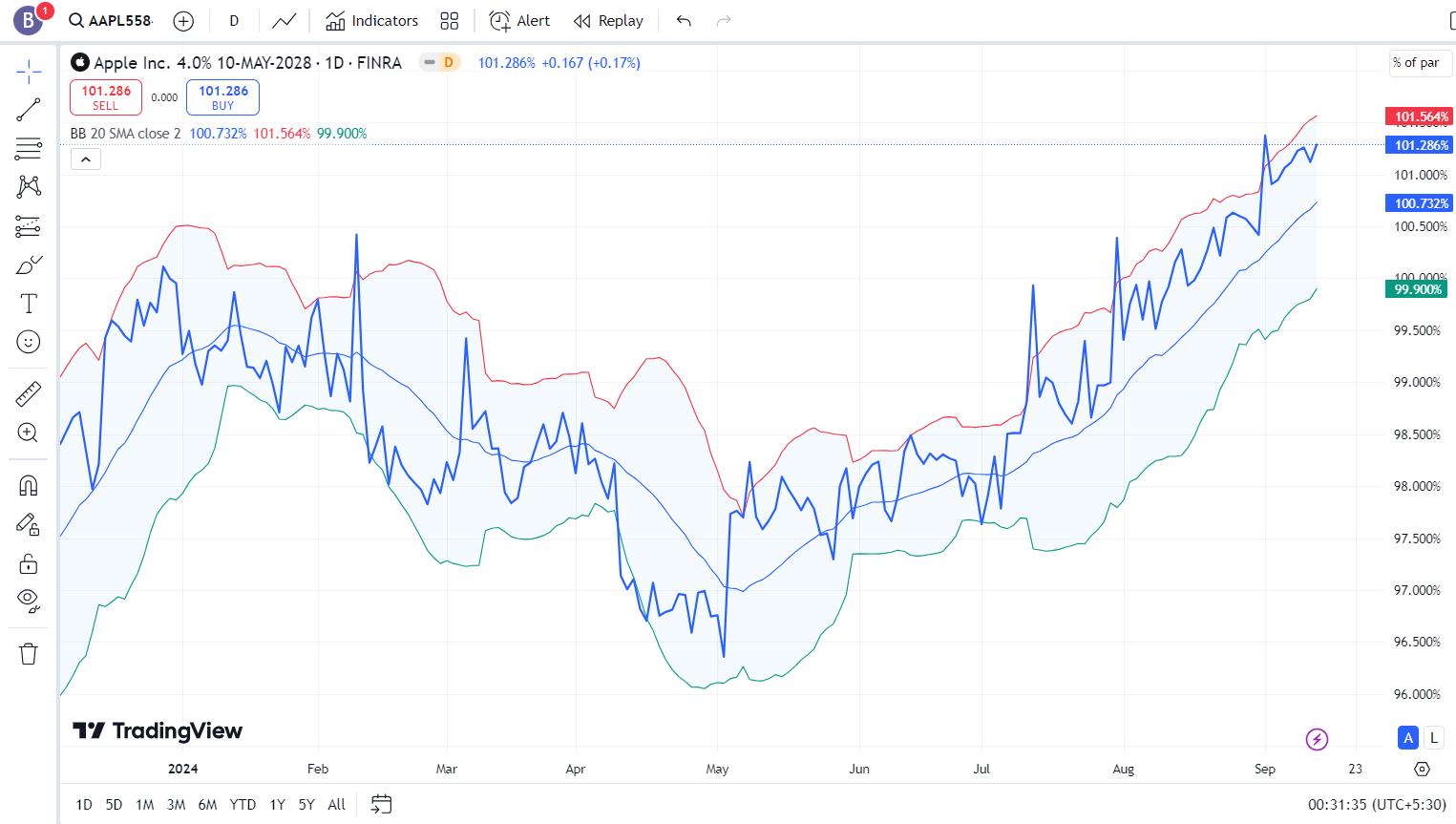Open the timezone clock menu
The height and width of the screenshot is (824, 1456).
pyautogui.click(x=1377, y=805)
